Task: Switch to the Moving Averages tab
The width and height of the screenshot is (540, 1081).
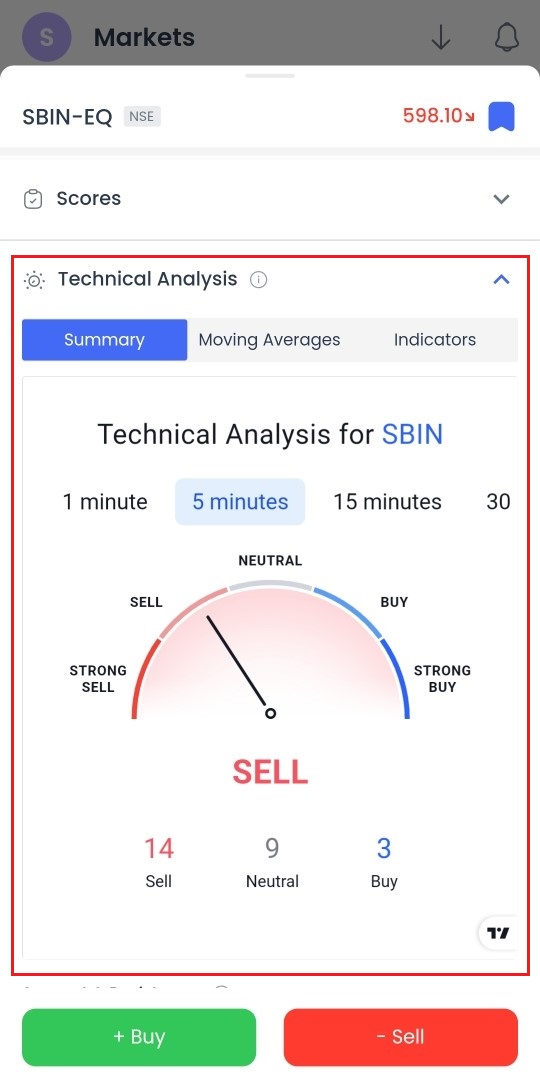Action: point(270,340)
